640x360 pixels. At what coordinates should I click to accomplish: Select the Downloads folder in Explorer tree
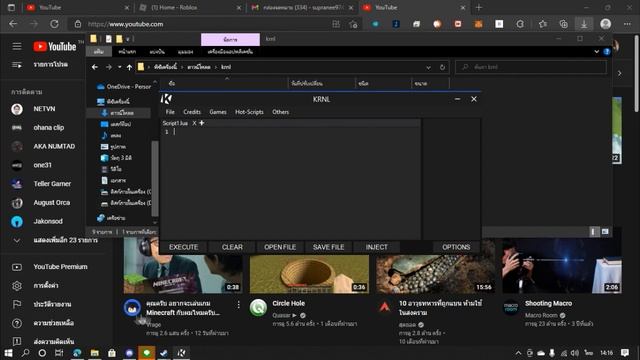(x=117, y=113)
